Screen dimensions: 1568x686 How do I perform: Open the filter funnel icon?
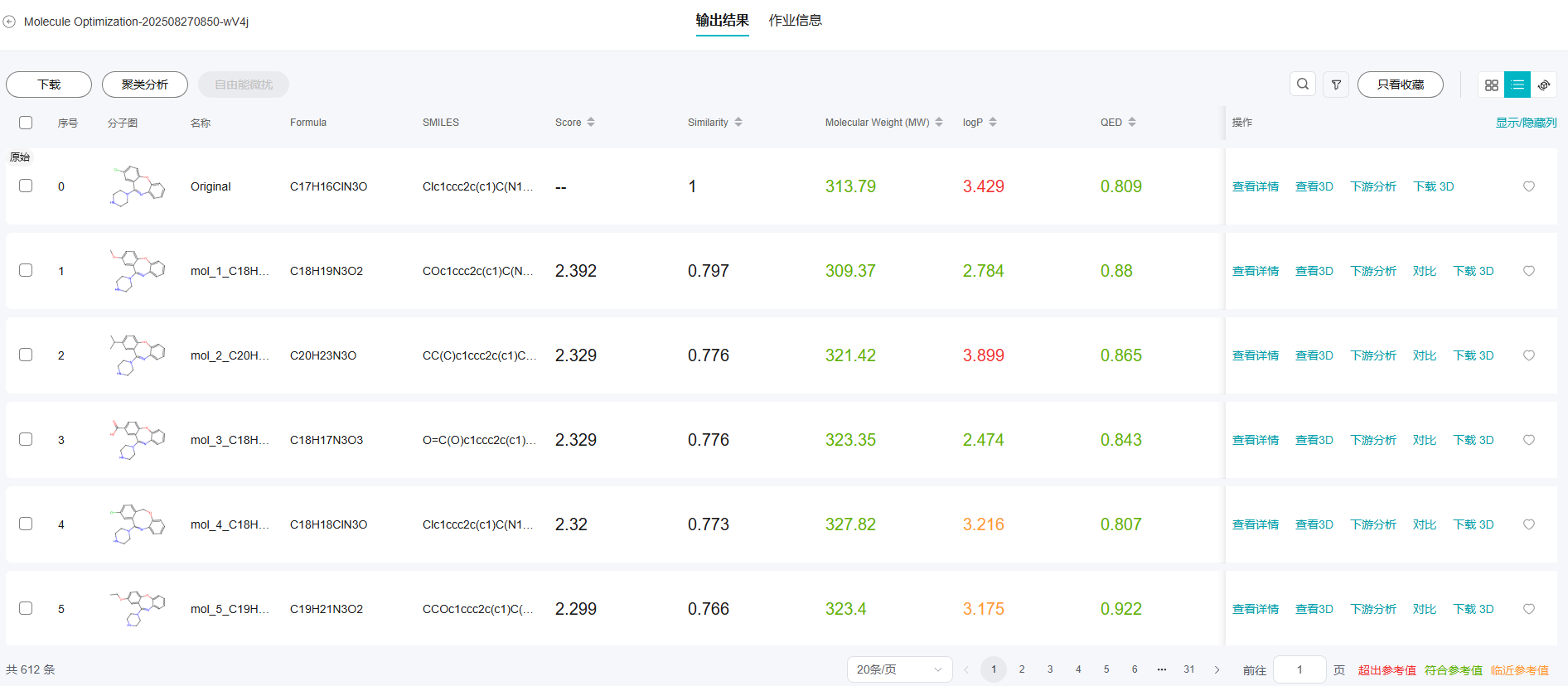[x=1336, y=85]
